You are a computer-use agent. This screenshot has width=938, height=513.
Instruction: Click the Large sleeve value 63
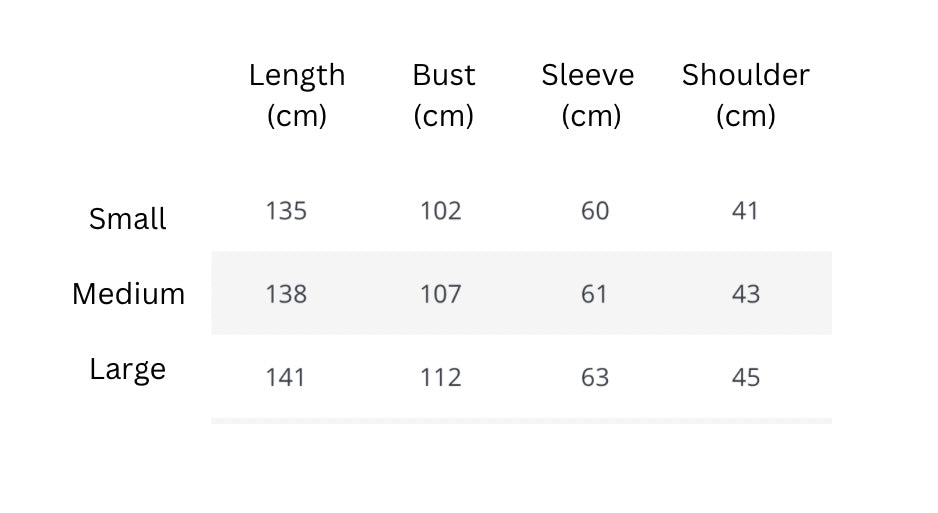click(x=594, y=377)
